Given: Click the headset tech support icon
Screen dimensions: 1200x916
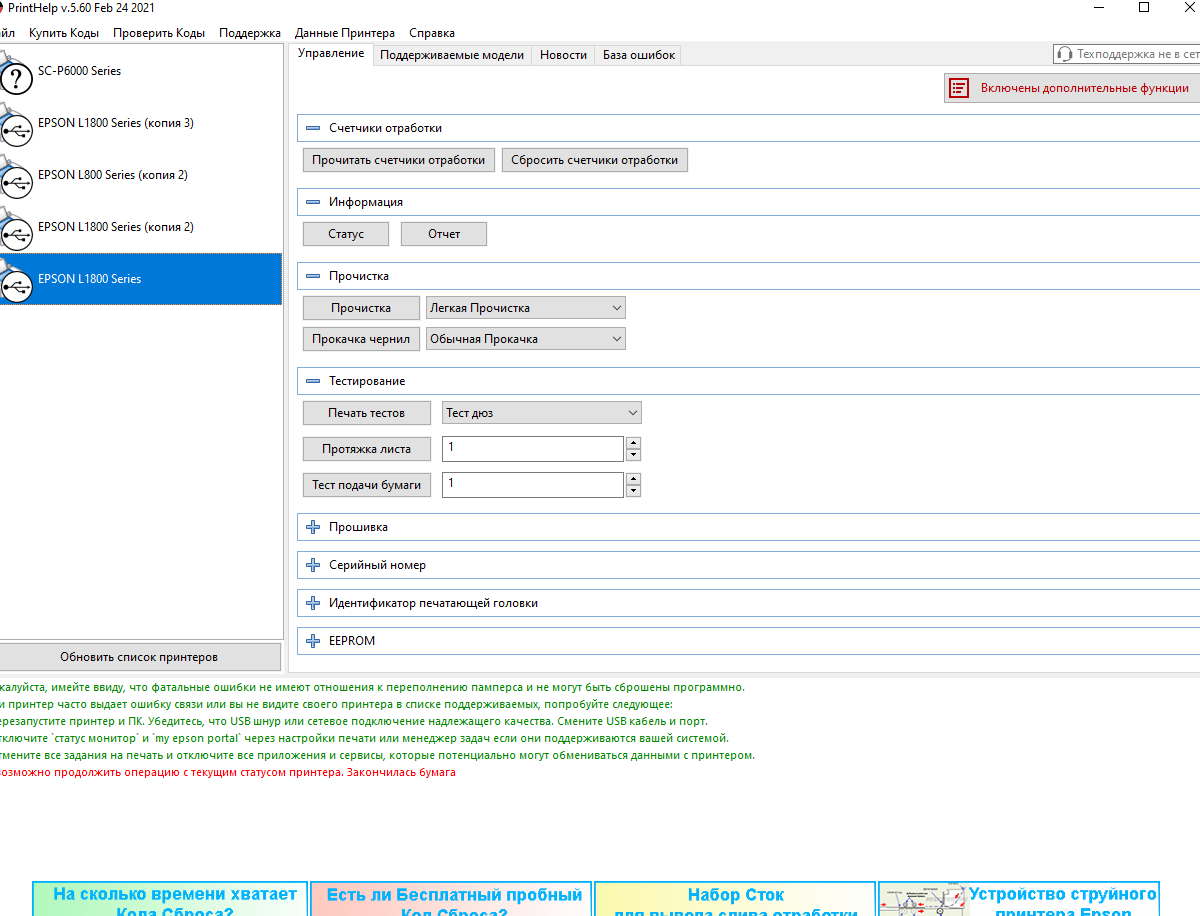Looking at the screenshot, I should 1065,54.
